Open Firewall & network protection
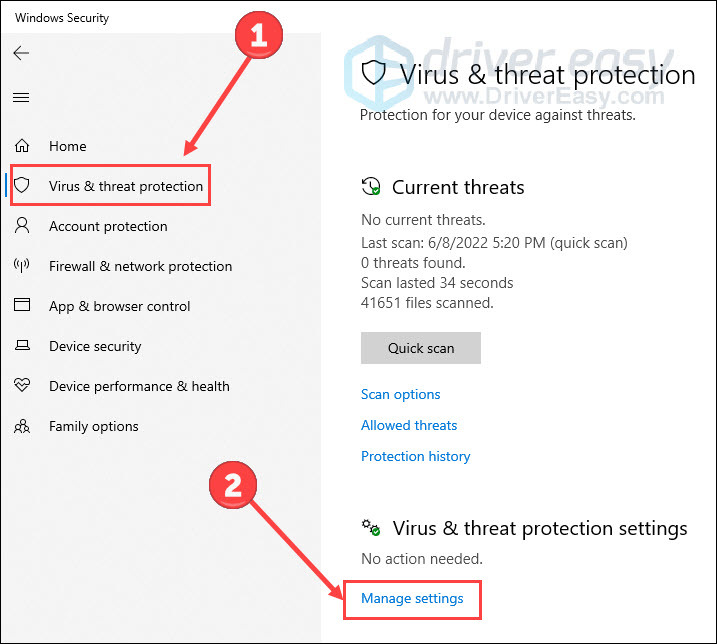Screen dimensions: 717x644 tap(140, 266)
